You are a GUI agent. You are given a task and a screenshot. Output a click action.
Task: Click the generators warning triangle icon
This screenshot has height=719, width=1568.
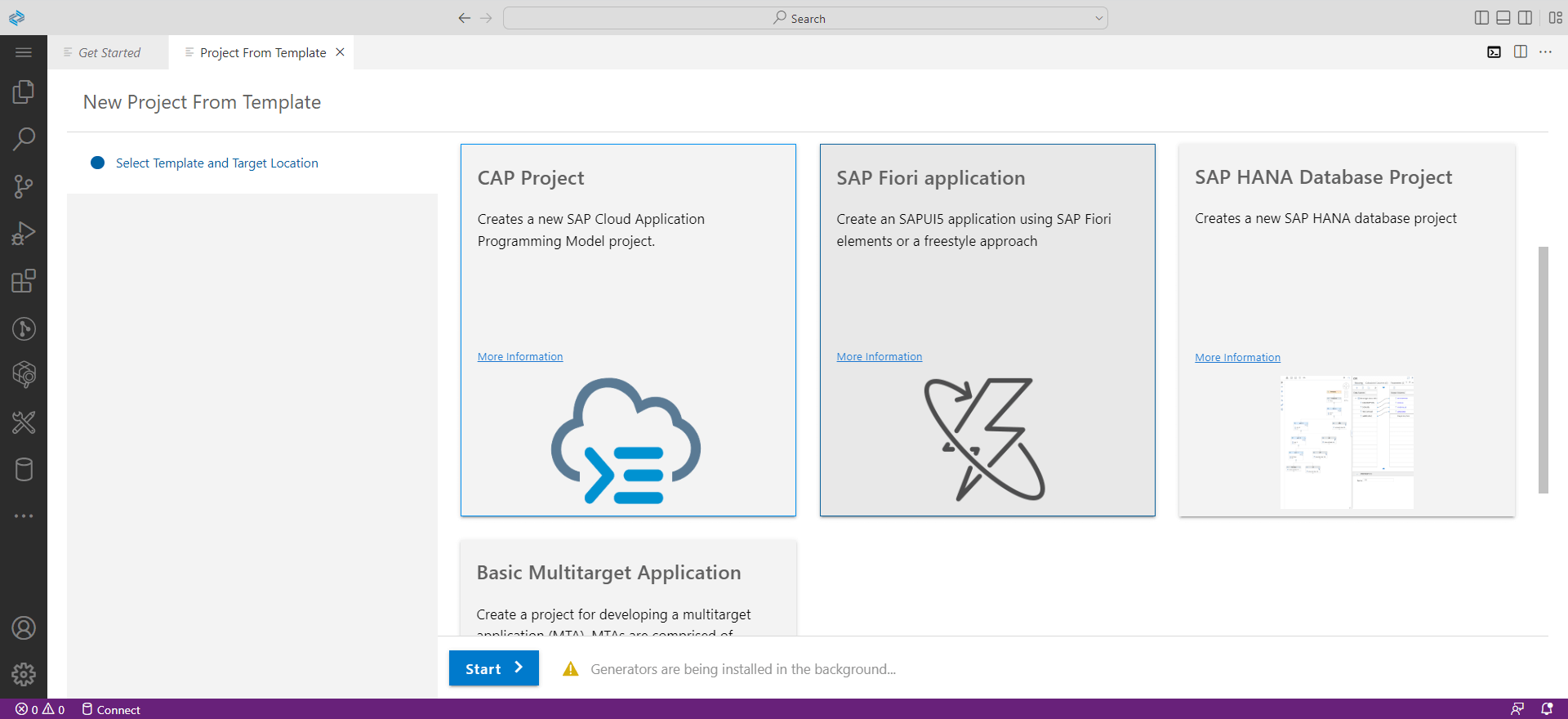[x=571, y=669]
